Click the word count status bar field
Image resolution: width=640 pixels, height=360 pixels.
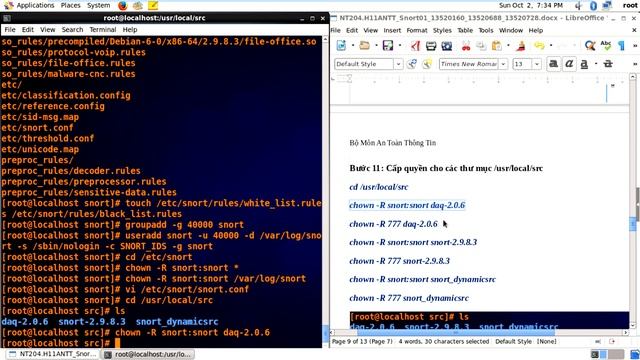click(444, 341)
